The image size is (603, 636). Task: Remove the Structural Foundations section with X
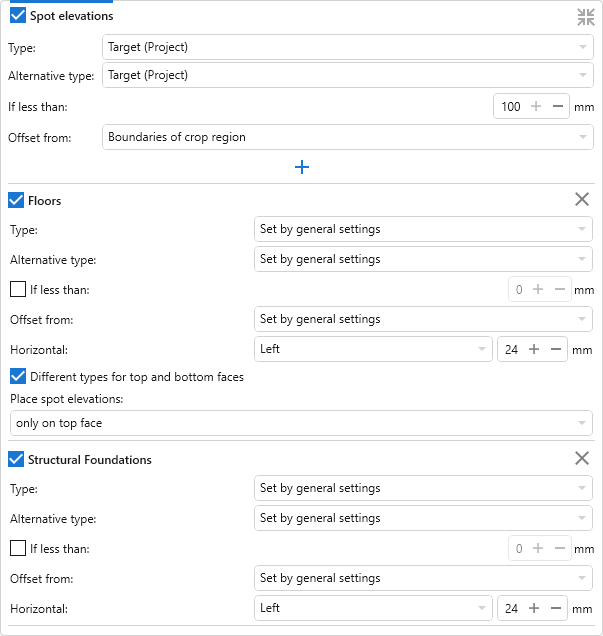[x=582, y=459]
